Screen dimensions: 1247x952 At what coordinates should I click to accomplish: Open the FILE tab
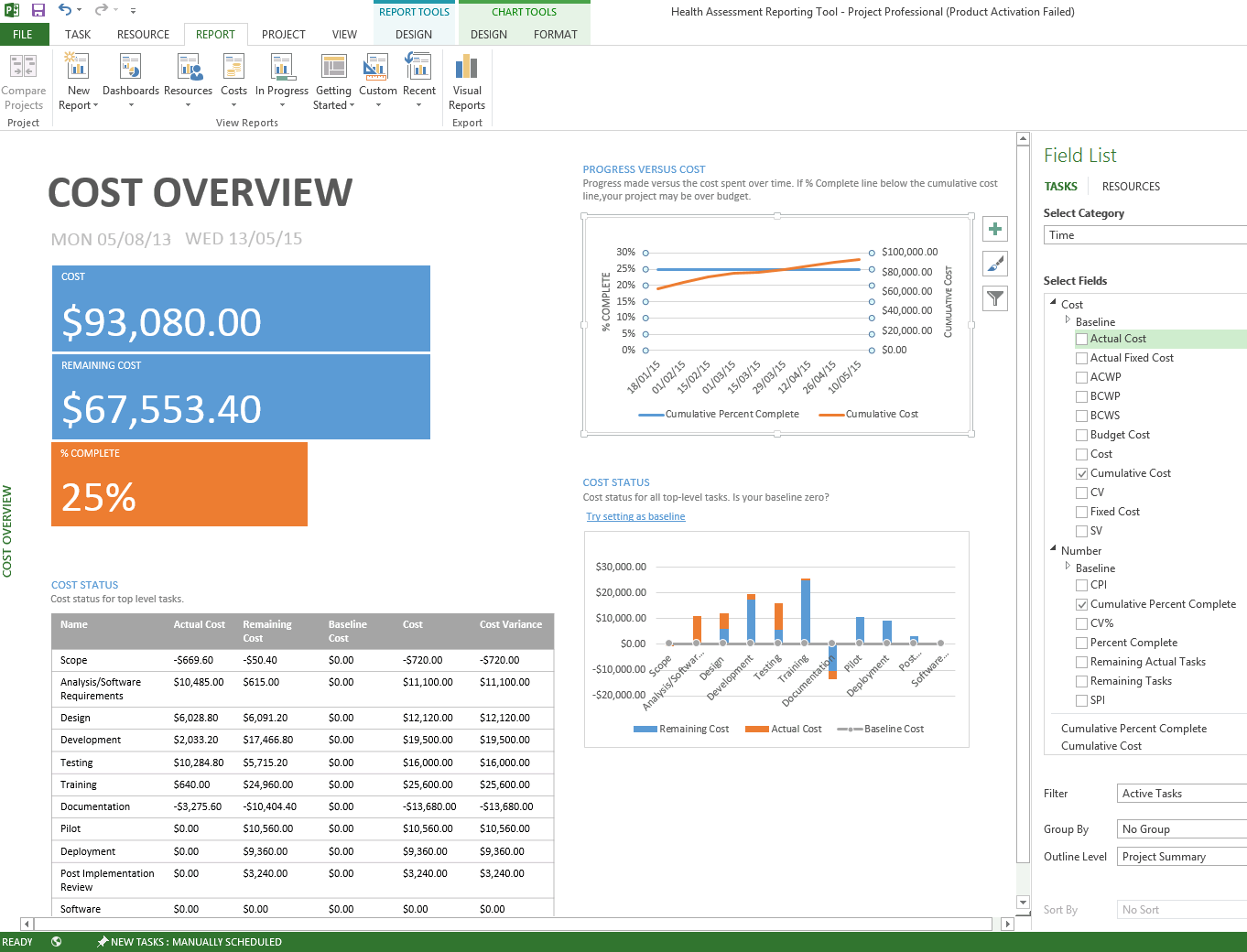pos(23,34)
